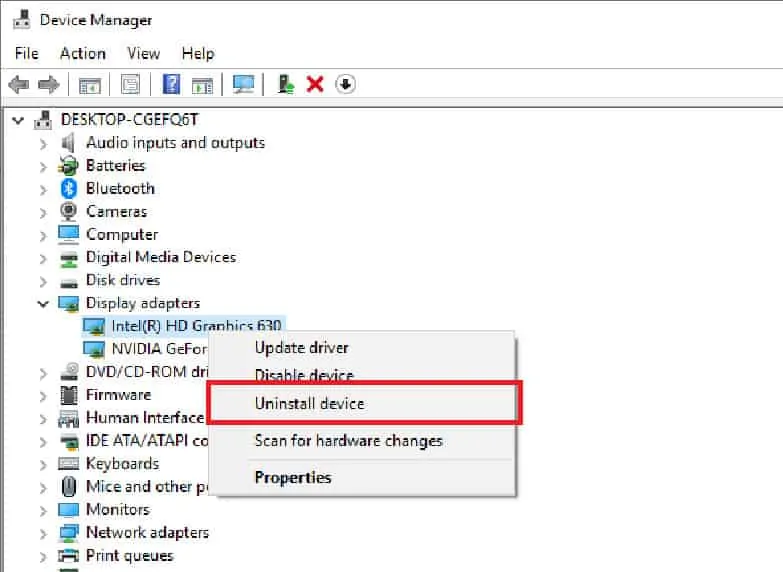Click the NVIDIA GeForce device icon
Viewport: 783px width, 572px height.
click(94, 349)
